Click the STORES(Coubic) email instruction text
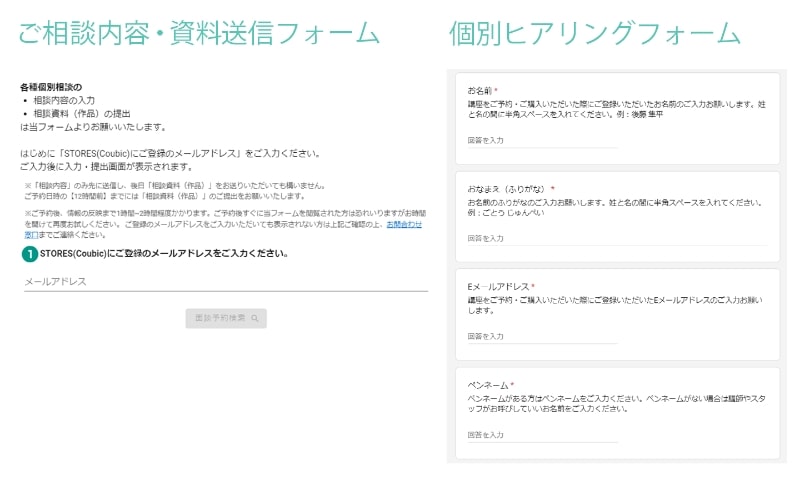The height and width of the screenshot is (480, 800). point(164,254)
